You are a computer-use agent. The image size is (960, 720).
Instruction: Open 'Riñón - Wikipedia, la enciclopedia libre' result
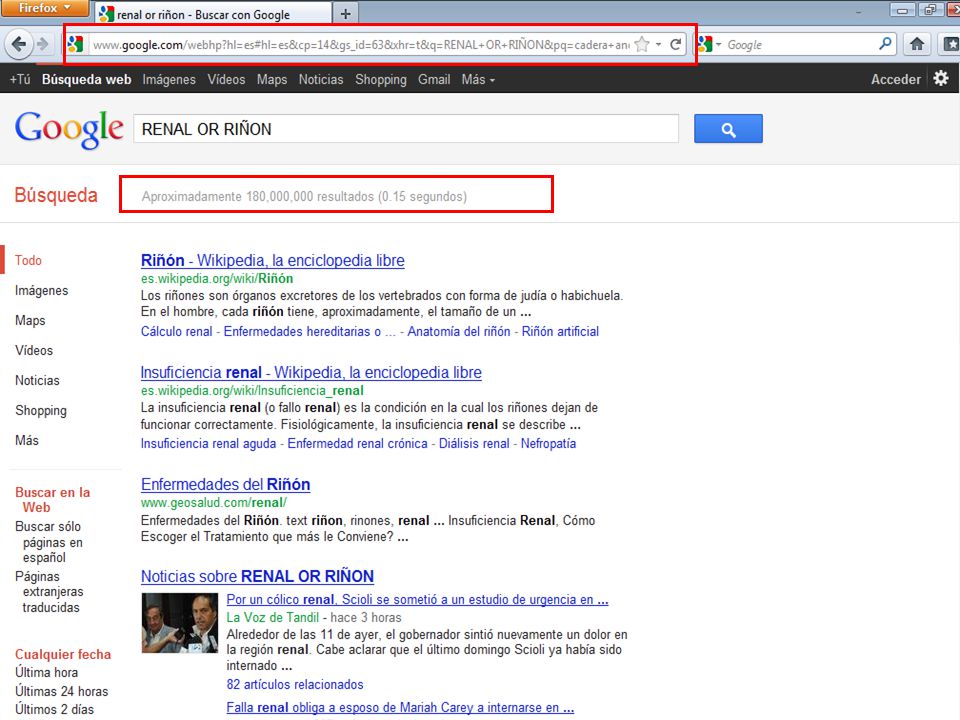coord(272,260)
